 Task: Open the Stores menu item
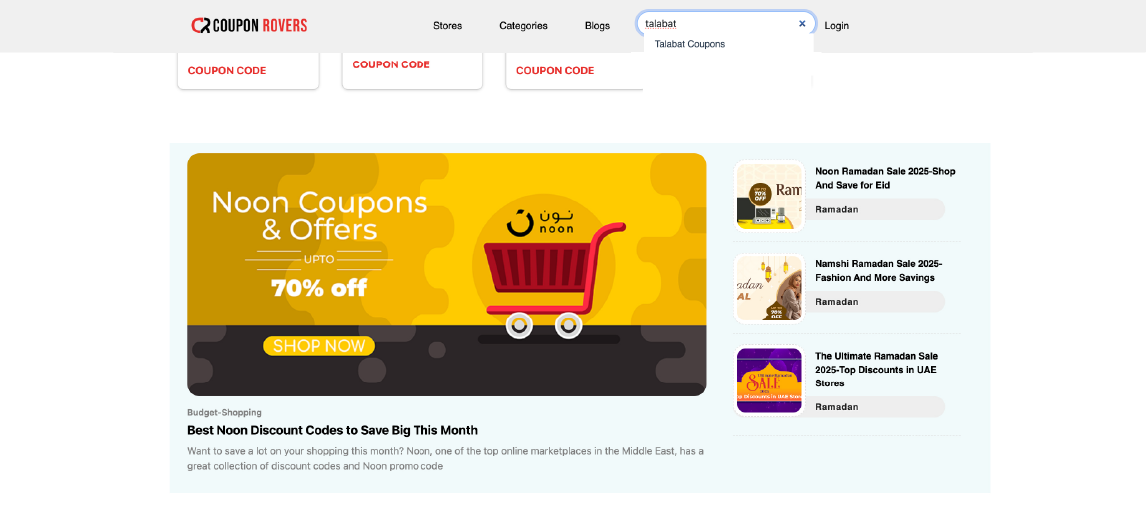(447, 26)
